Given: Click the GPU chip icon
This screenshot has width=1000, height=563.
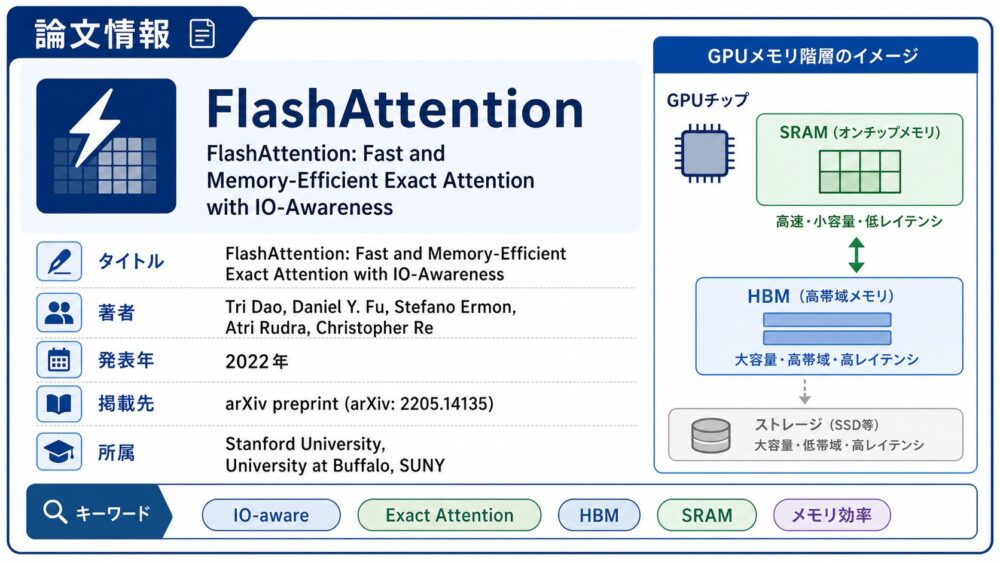Looking at the screenshot, I should pos(705,153).
